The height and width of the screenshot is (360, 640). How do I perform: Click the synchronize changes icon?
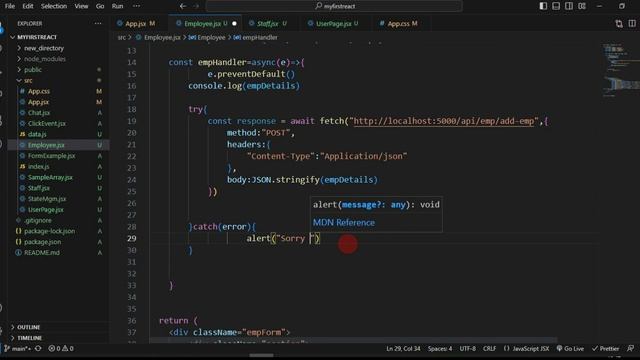(38, 349)
